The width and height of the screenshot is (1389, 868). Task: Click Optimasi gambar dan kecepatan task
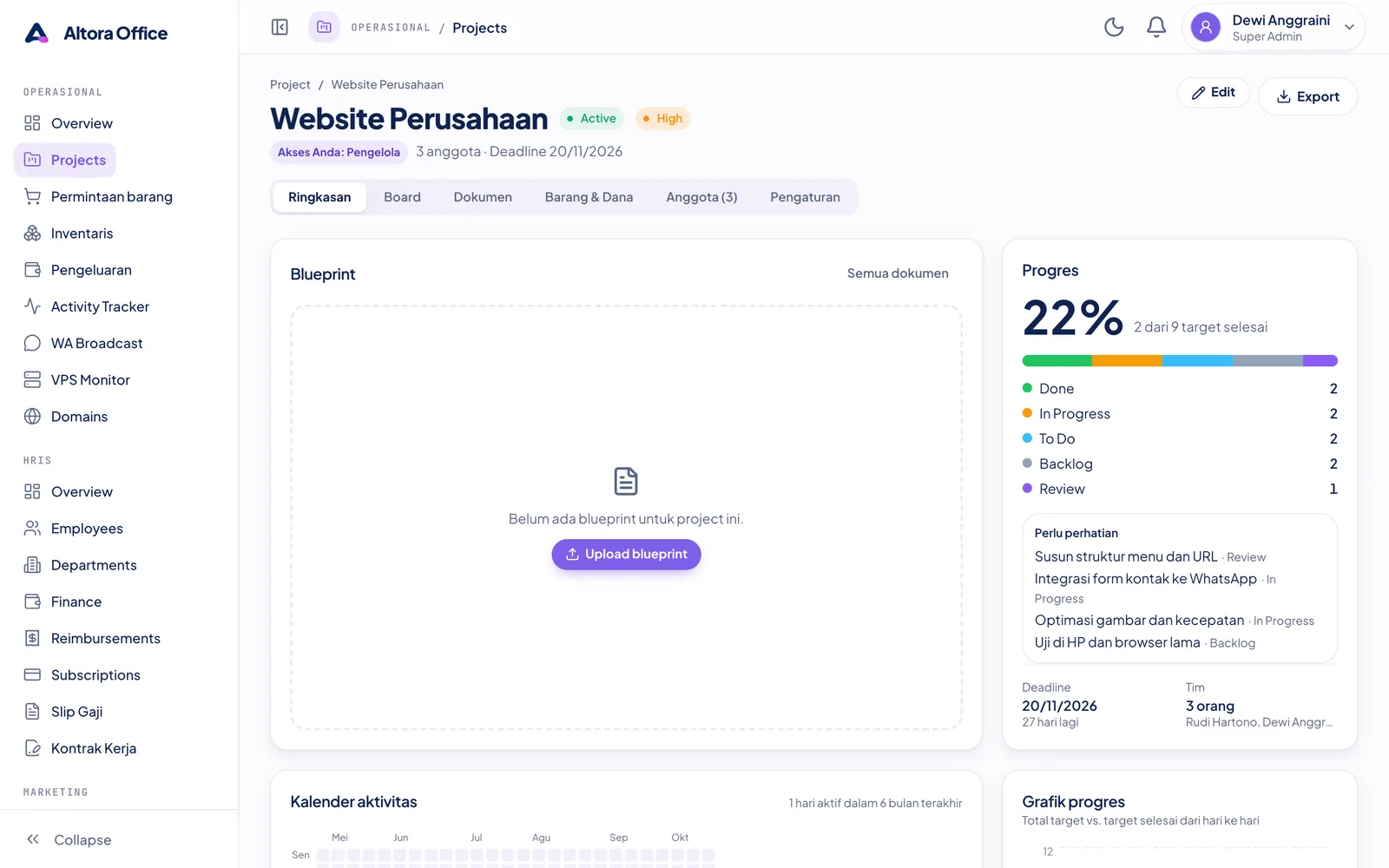point(1139,620)
